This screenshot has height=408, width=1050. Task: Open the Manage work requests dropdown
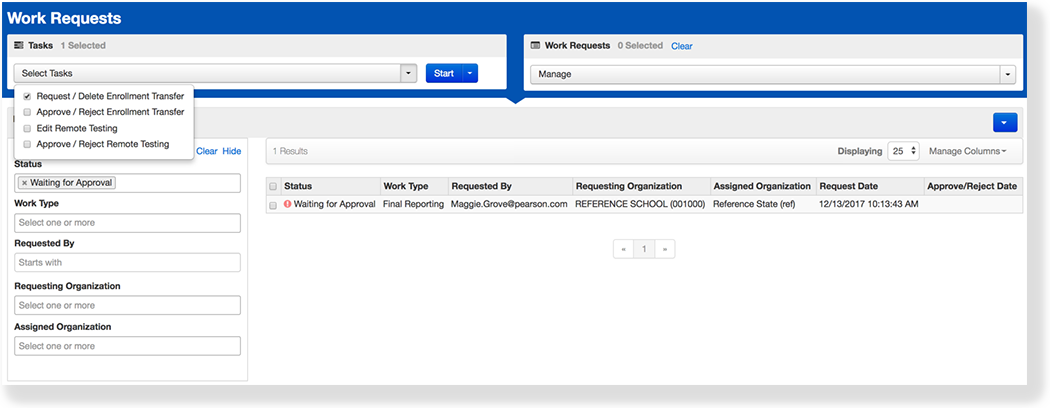pyautogui.click(x=1007, y=74)
